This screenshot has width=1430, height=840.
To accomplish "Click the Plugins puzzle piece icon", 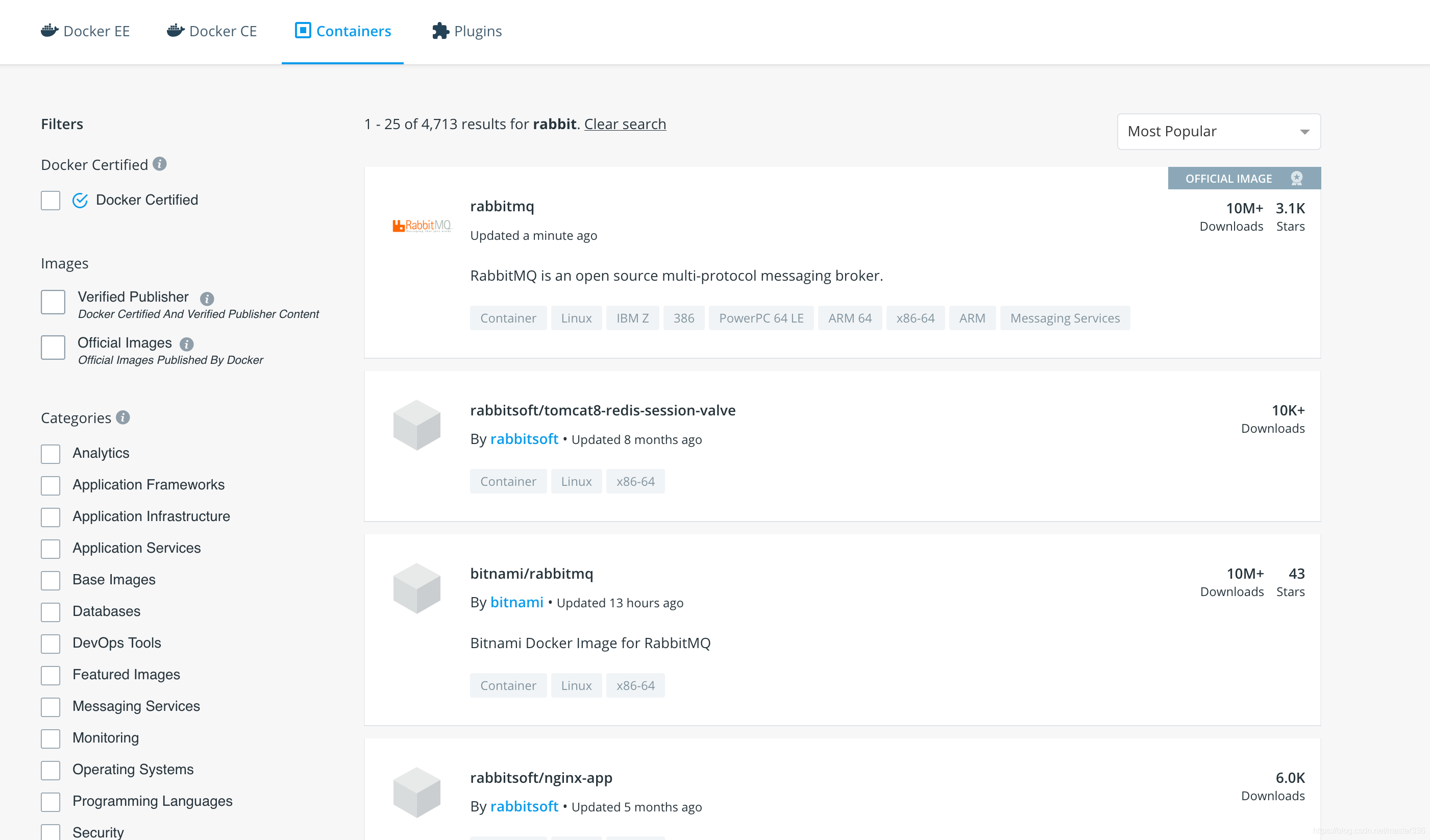I will tap(440, 31).
